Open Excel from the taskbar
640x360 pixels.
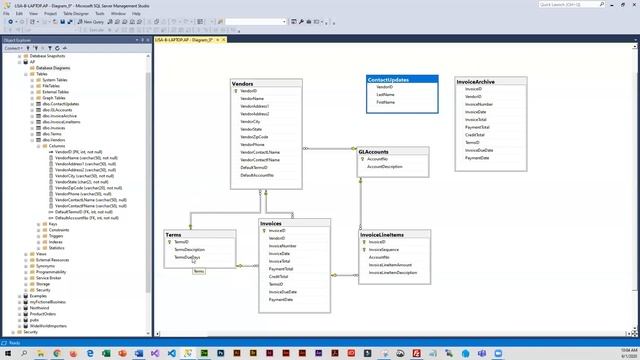coord(106,353)
